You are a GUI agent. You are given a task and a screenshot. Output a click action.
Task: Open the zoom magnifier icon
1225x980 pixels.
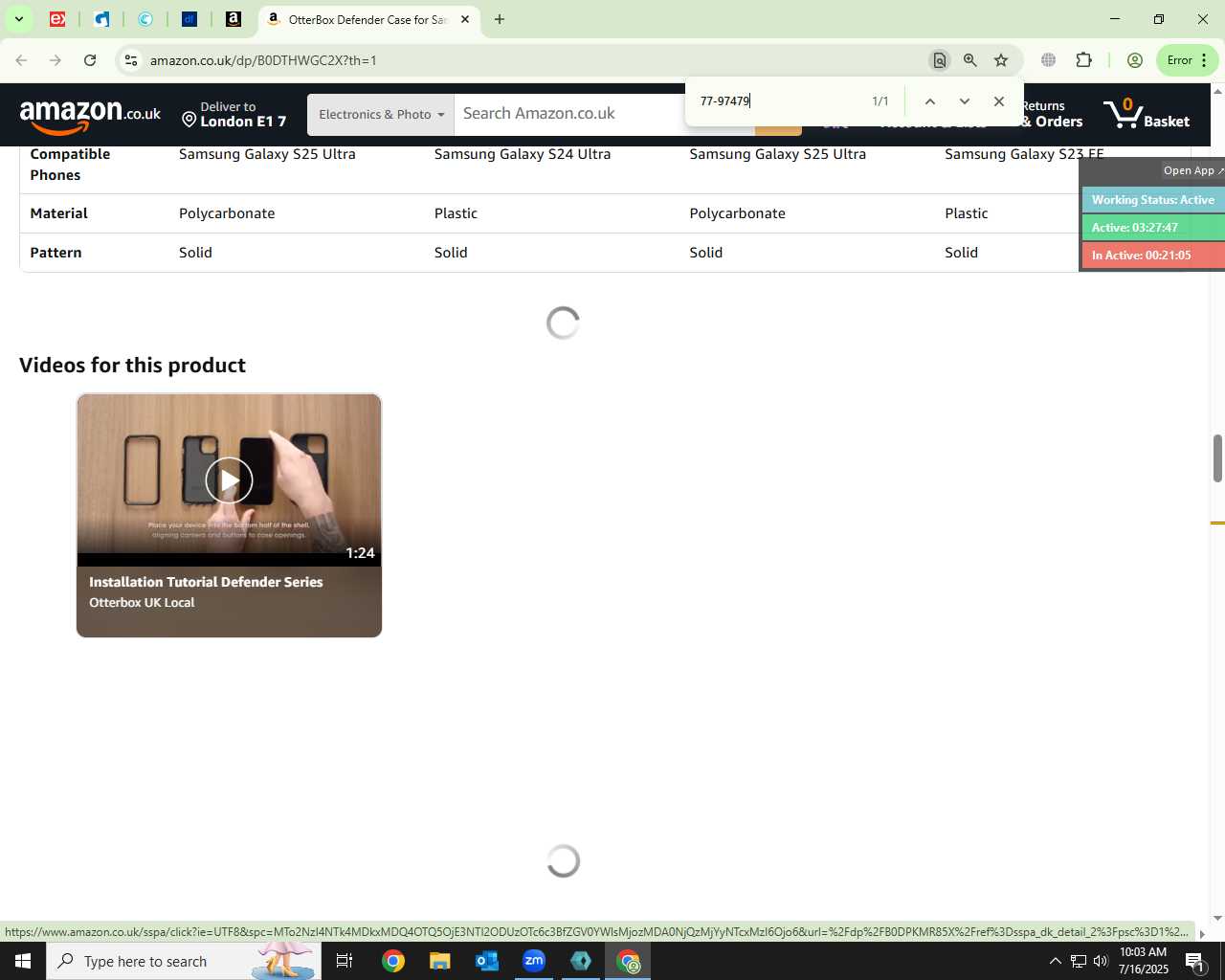[970, 60]
